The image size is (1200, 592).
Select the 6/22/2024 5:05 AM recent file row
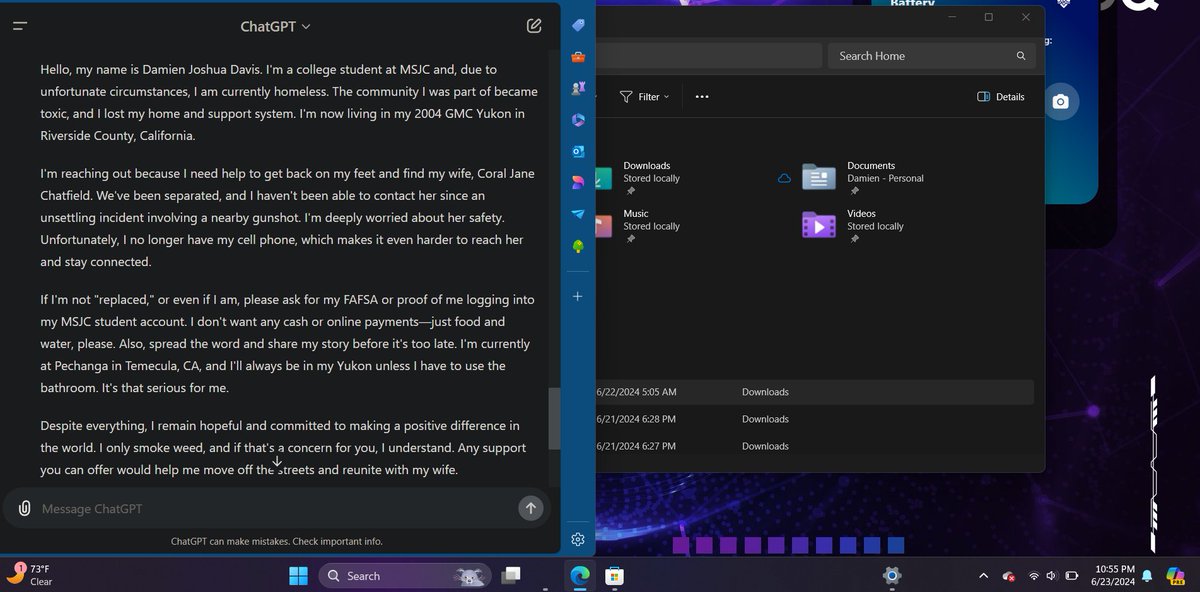[x=815, y=392]
